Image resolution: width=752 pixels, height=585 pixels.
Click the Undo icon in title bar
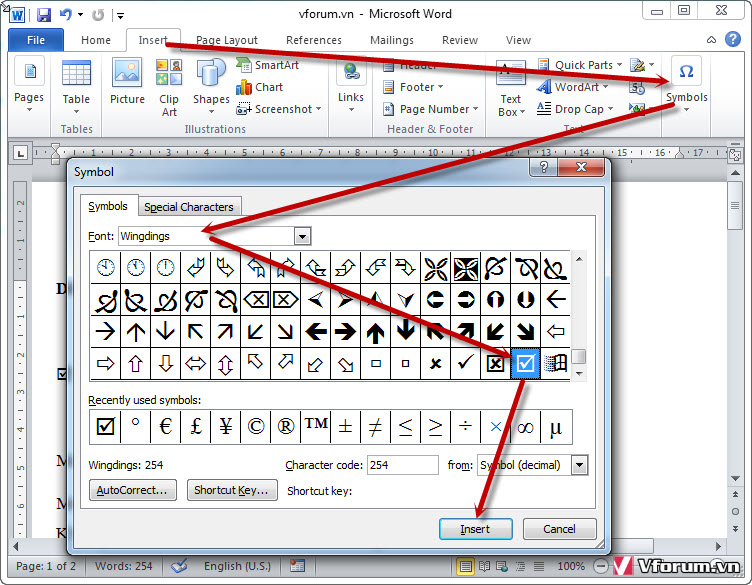(65, 15)
